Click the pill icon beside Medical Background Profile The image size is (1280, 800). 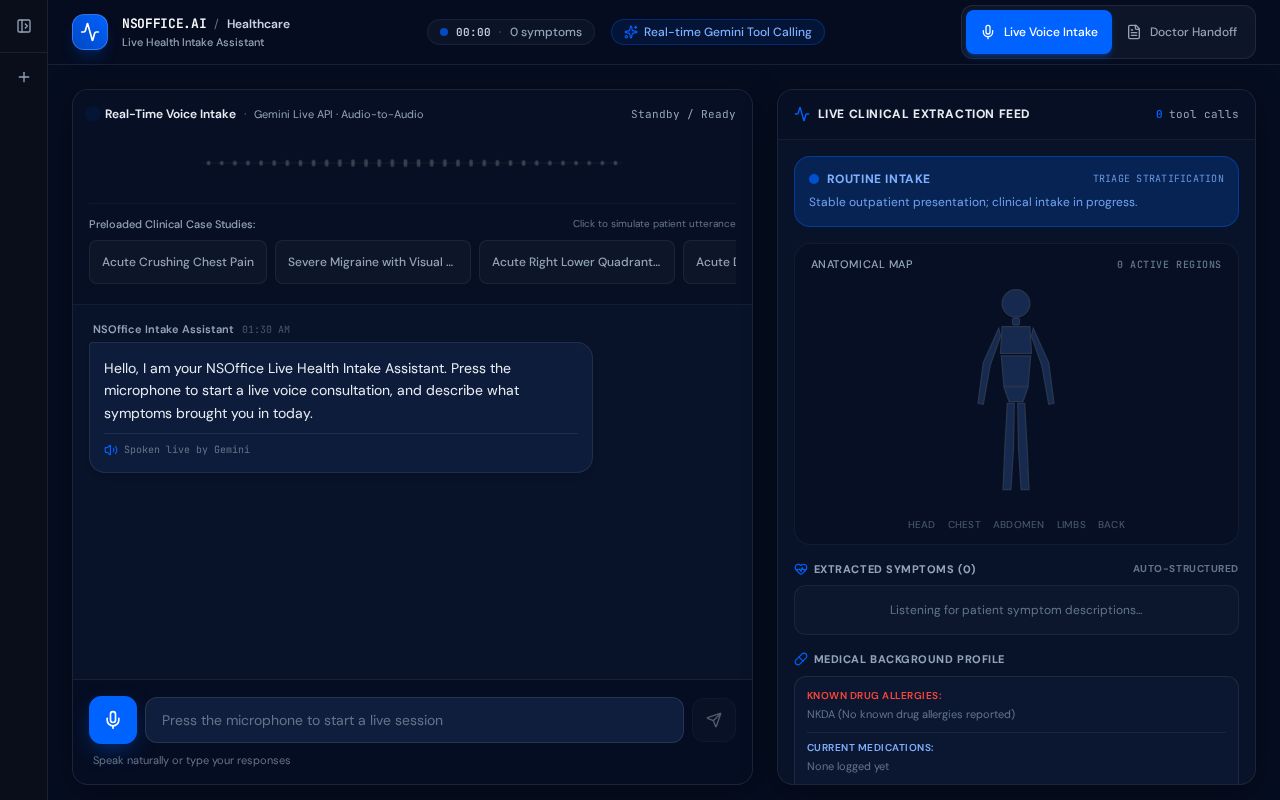[x=801, y=659]
